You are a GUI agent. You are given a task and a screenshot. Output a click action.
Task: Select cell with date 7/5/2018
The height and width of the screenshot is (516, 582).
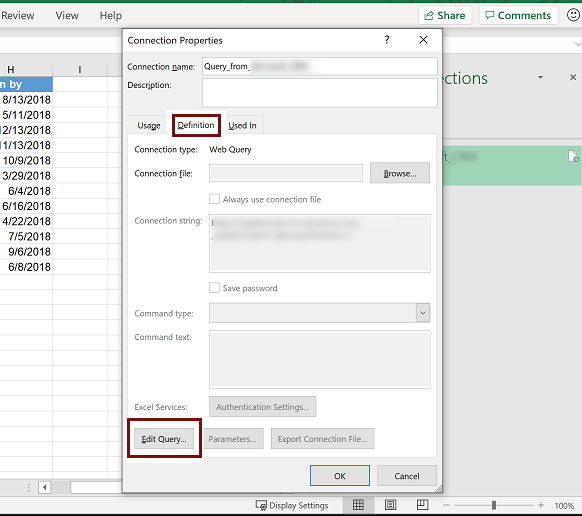click(26, 236)
